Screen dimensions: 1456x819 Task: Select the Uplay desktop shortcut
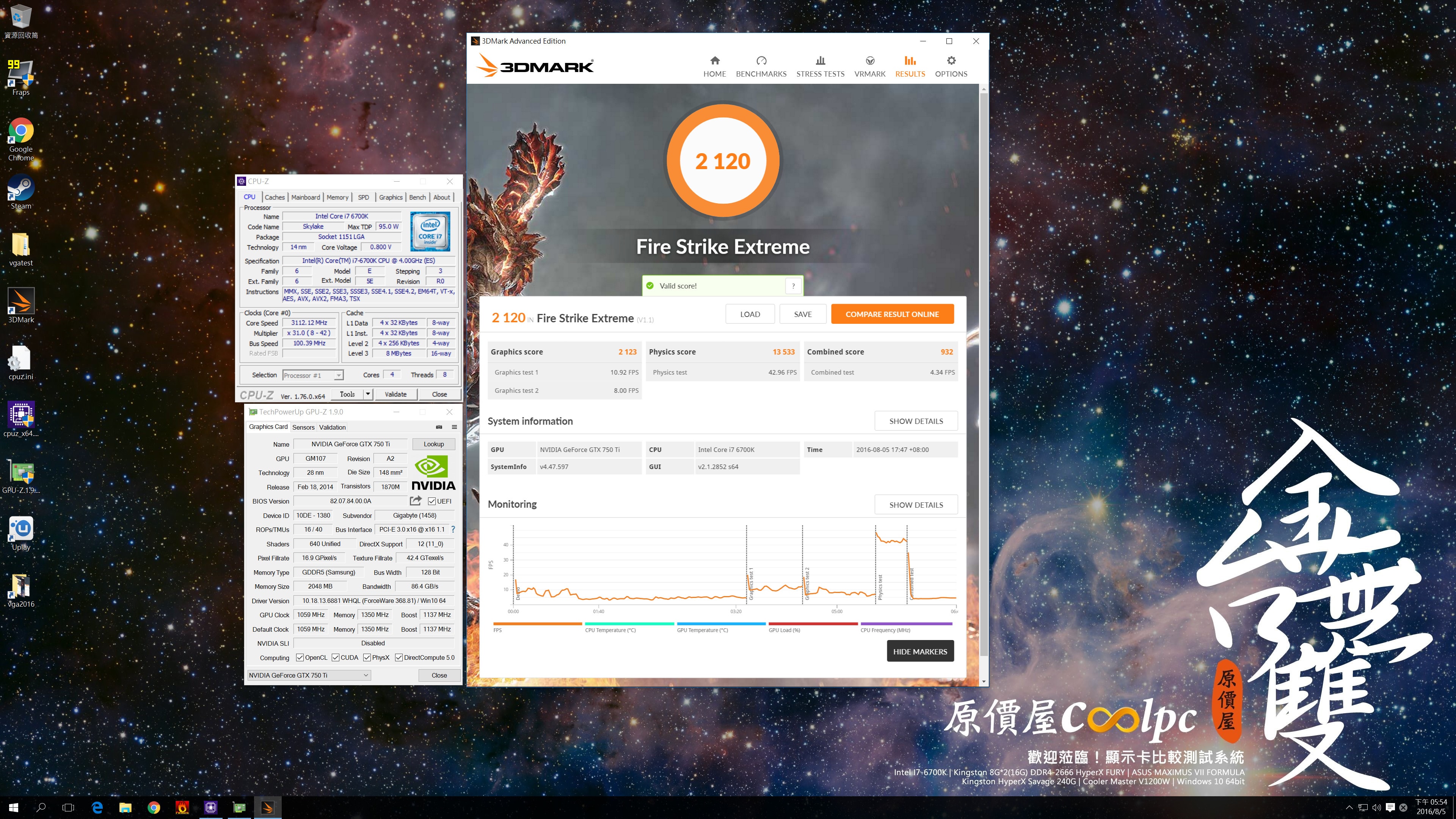point(21,533)
